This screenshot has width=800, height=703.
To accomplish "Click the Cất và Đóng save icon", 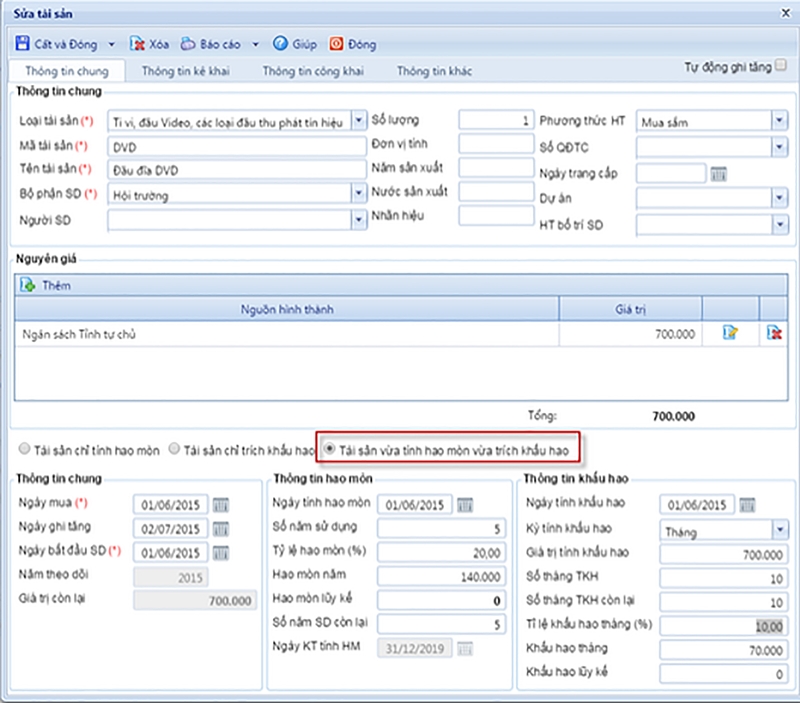I will 22,43.
